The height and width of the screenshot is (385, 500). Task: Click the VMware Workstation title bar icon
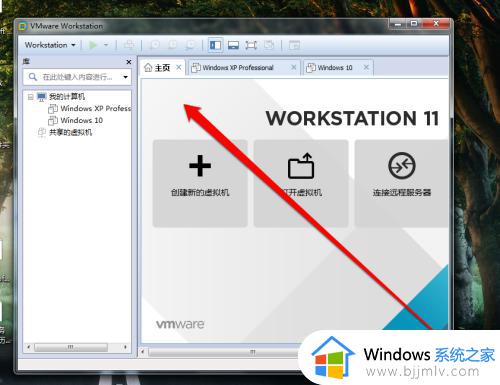click(23, 26)
